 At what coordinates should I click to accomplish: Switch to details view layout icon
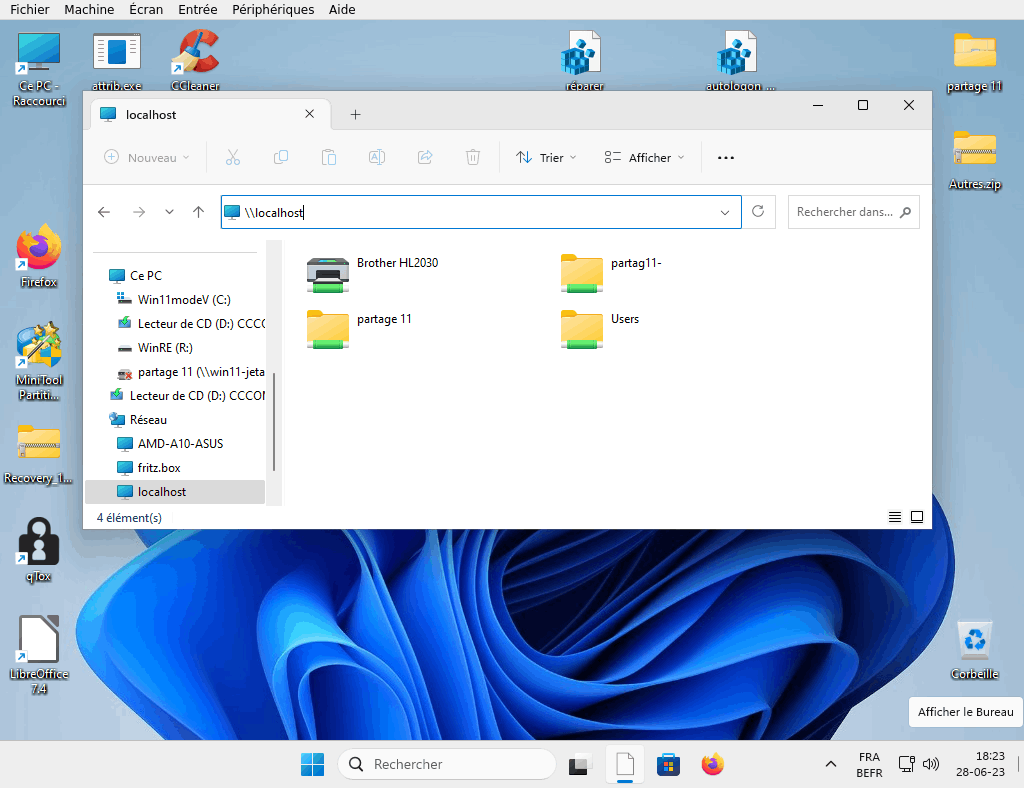tap(895, 517)
